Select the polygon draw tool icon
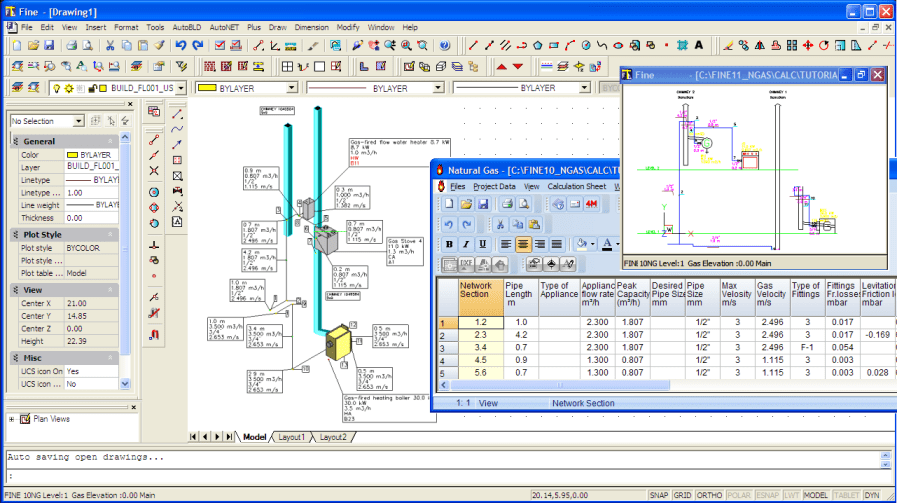This screenshot has height=503, width=897. 538,46
